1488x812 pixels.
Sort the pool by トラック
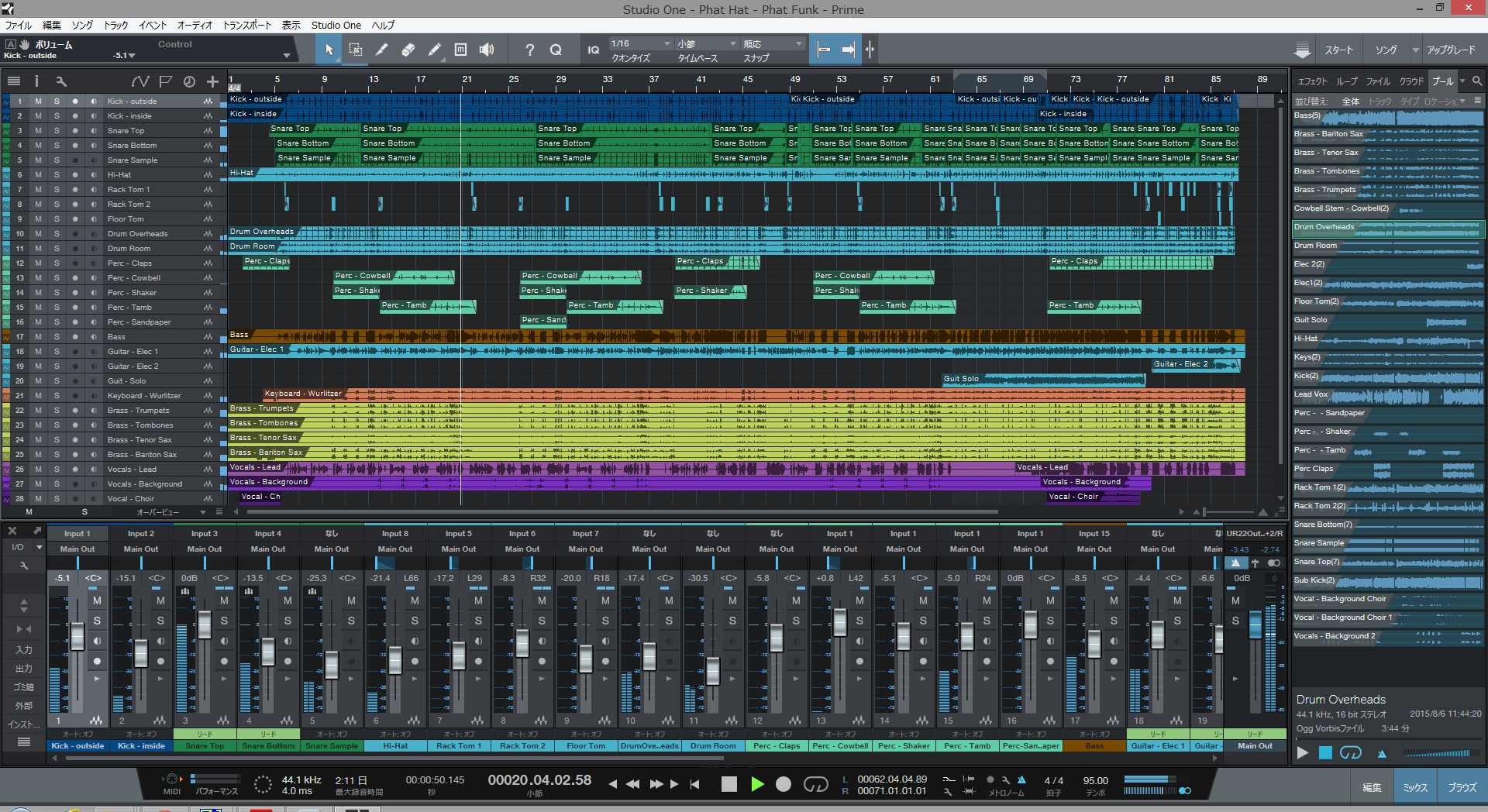[x=1379, y=101]
